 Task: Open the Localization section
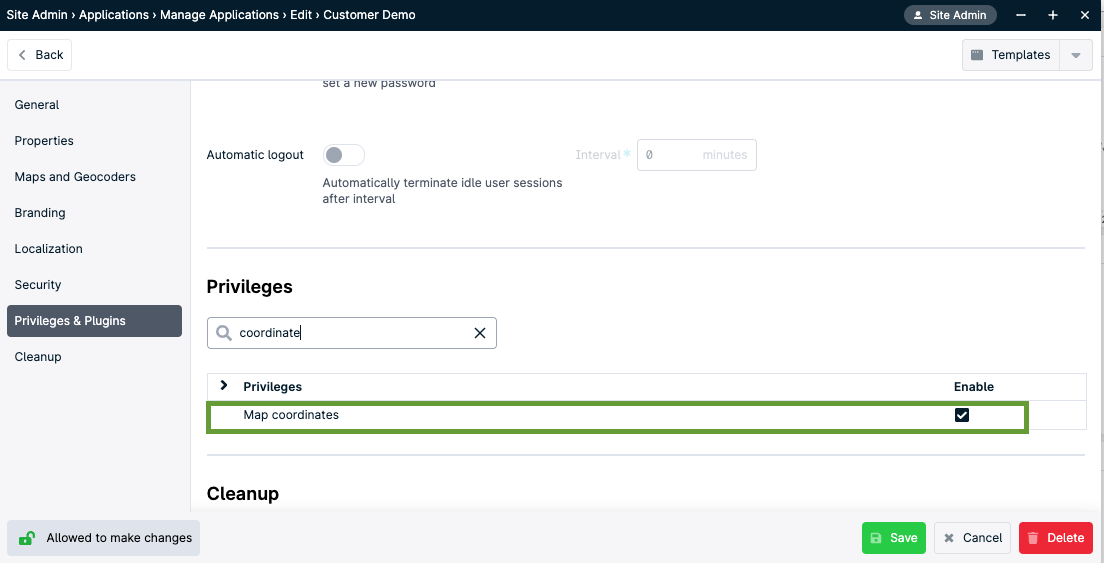point(48,248)
